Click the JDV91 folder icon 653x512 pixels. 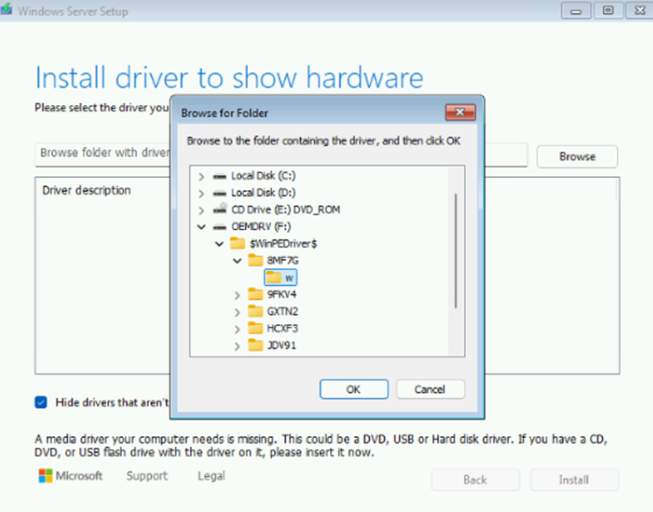pos(255,345)
